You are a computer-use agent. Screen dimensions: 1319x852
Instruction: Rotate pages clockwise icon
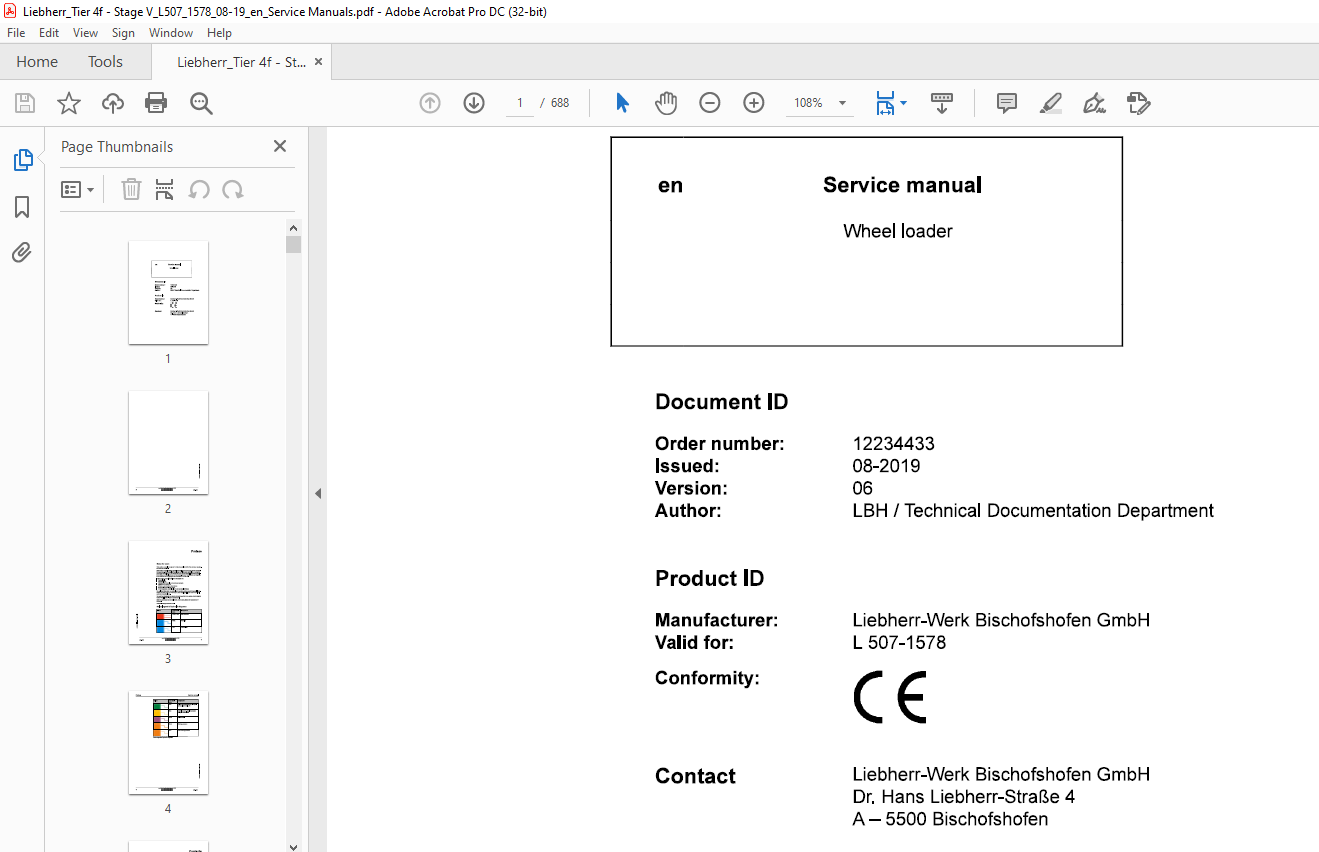233,189
